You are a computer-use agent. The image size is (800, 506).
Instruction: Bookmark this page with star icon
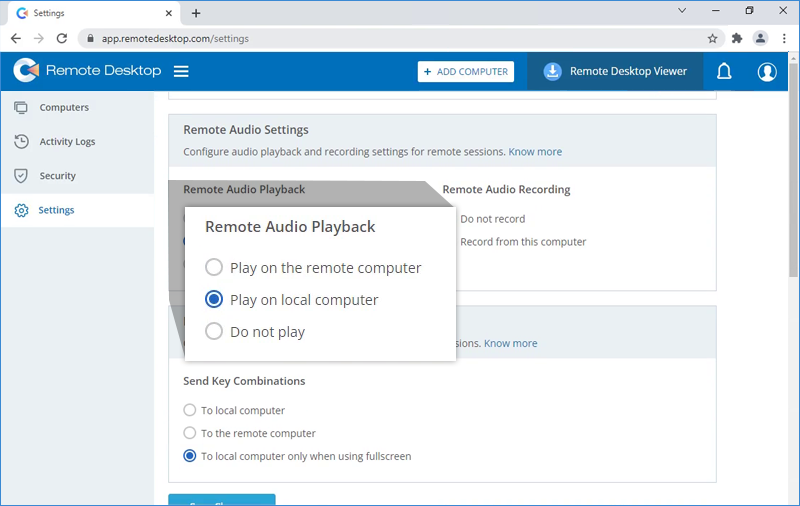tap(712, 38)
